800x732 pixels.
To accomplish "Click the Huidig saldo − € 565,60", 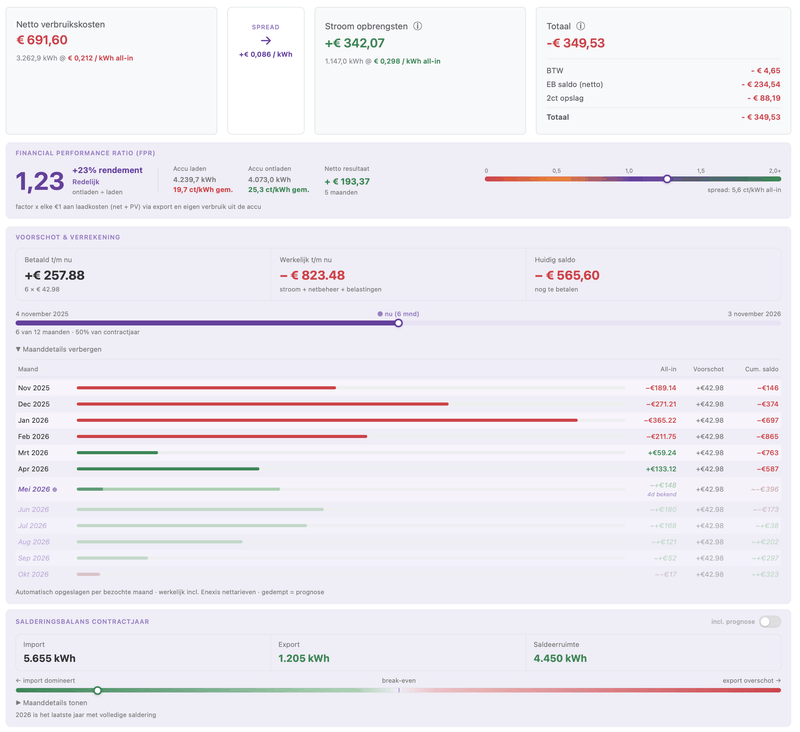I will click(567, 275).
